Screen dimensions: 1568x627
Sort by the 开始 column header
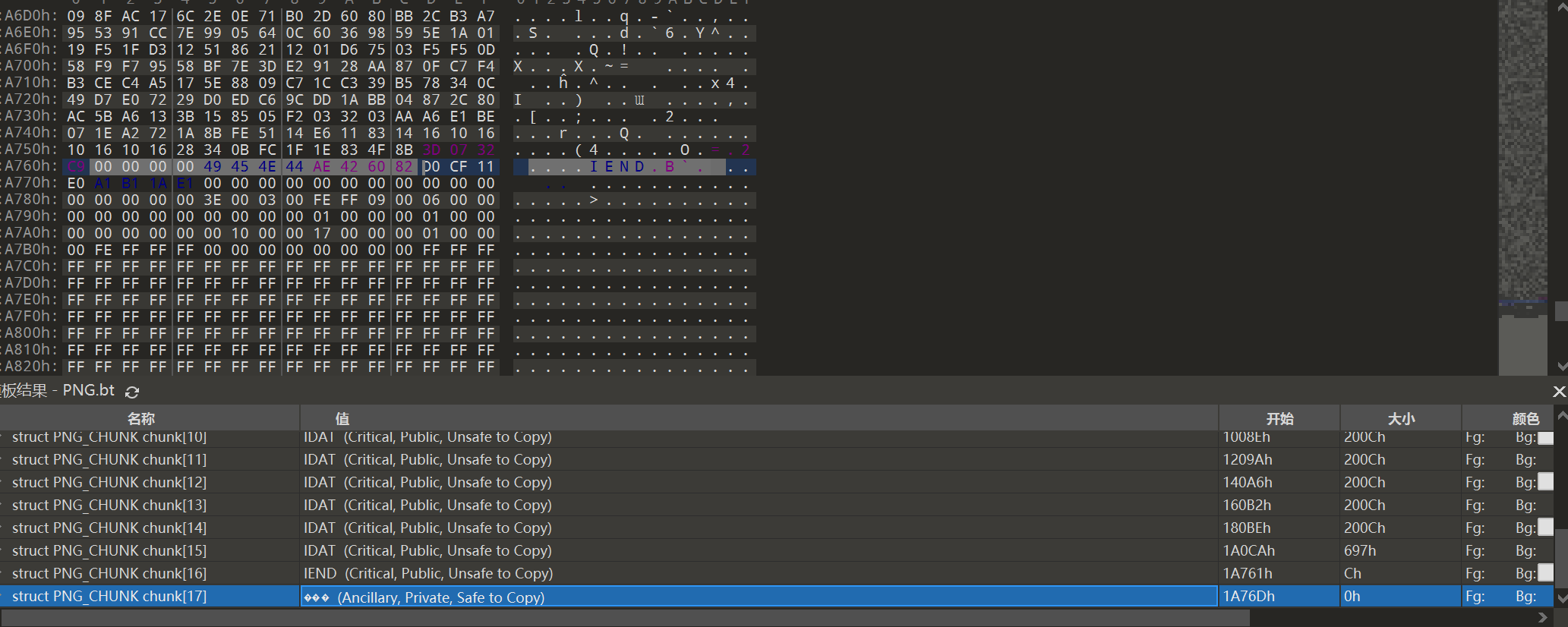[x=1279, y=418]
